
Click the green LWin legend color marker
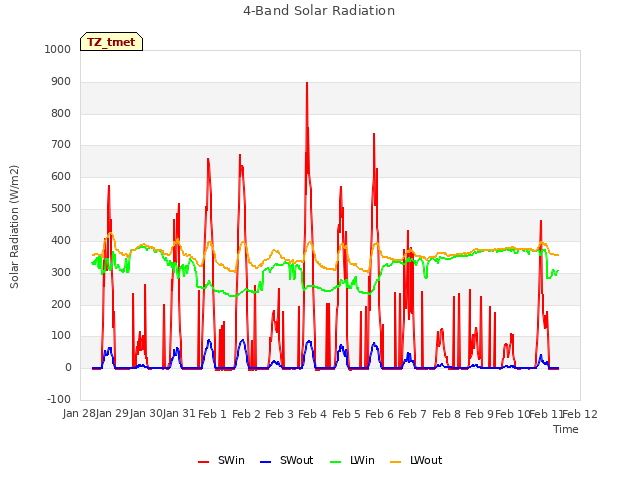[335, 462]
